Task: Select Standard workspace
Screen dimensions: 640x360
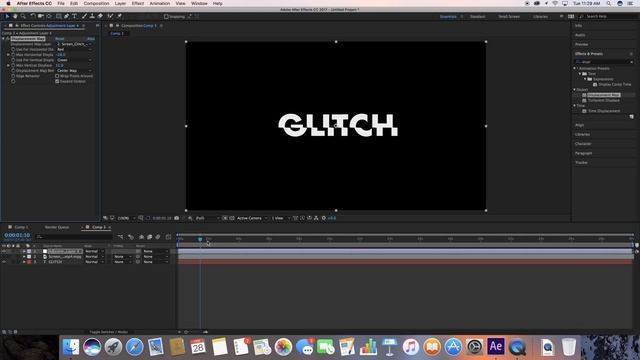Action: 477,17
